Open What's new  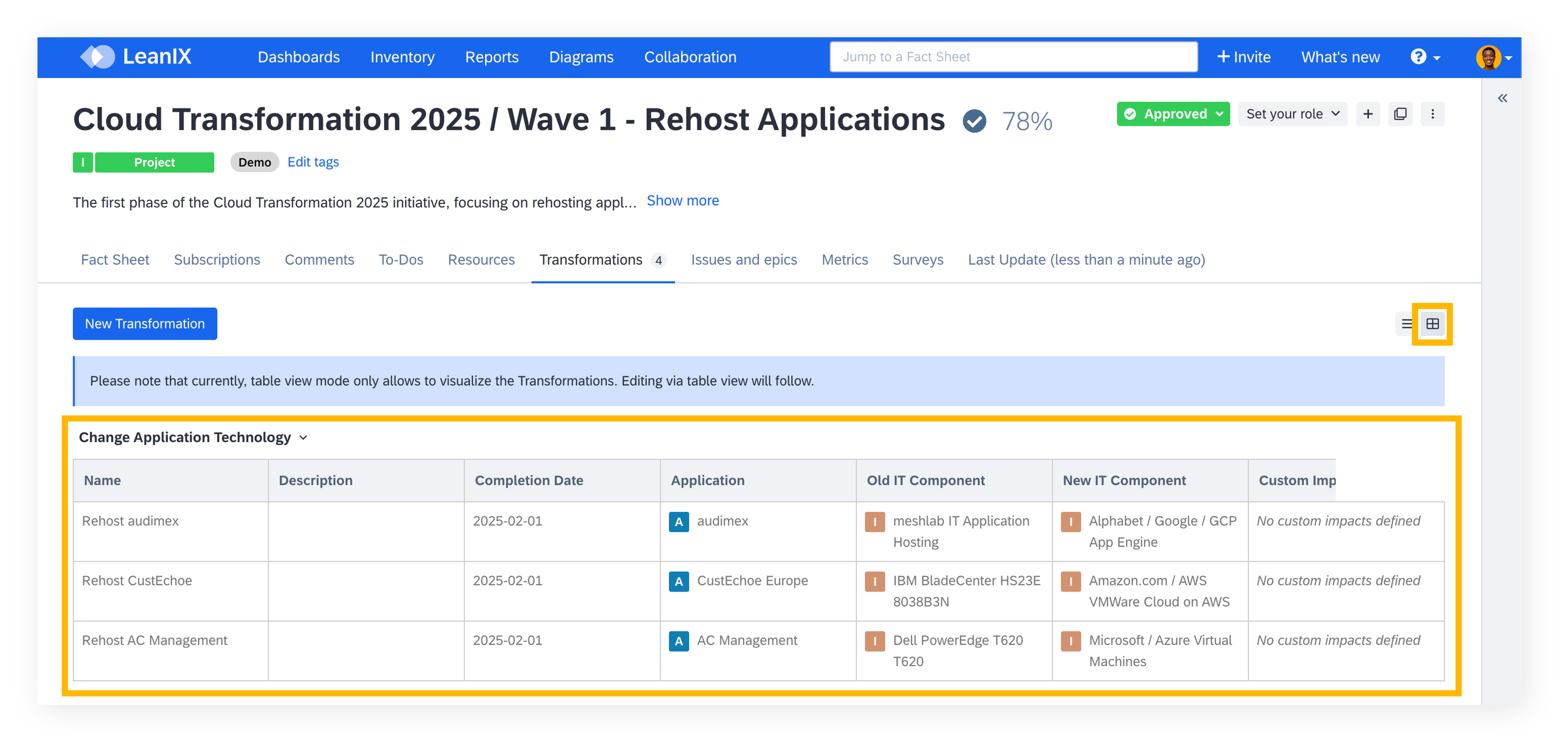point(1340,57)
